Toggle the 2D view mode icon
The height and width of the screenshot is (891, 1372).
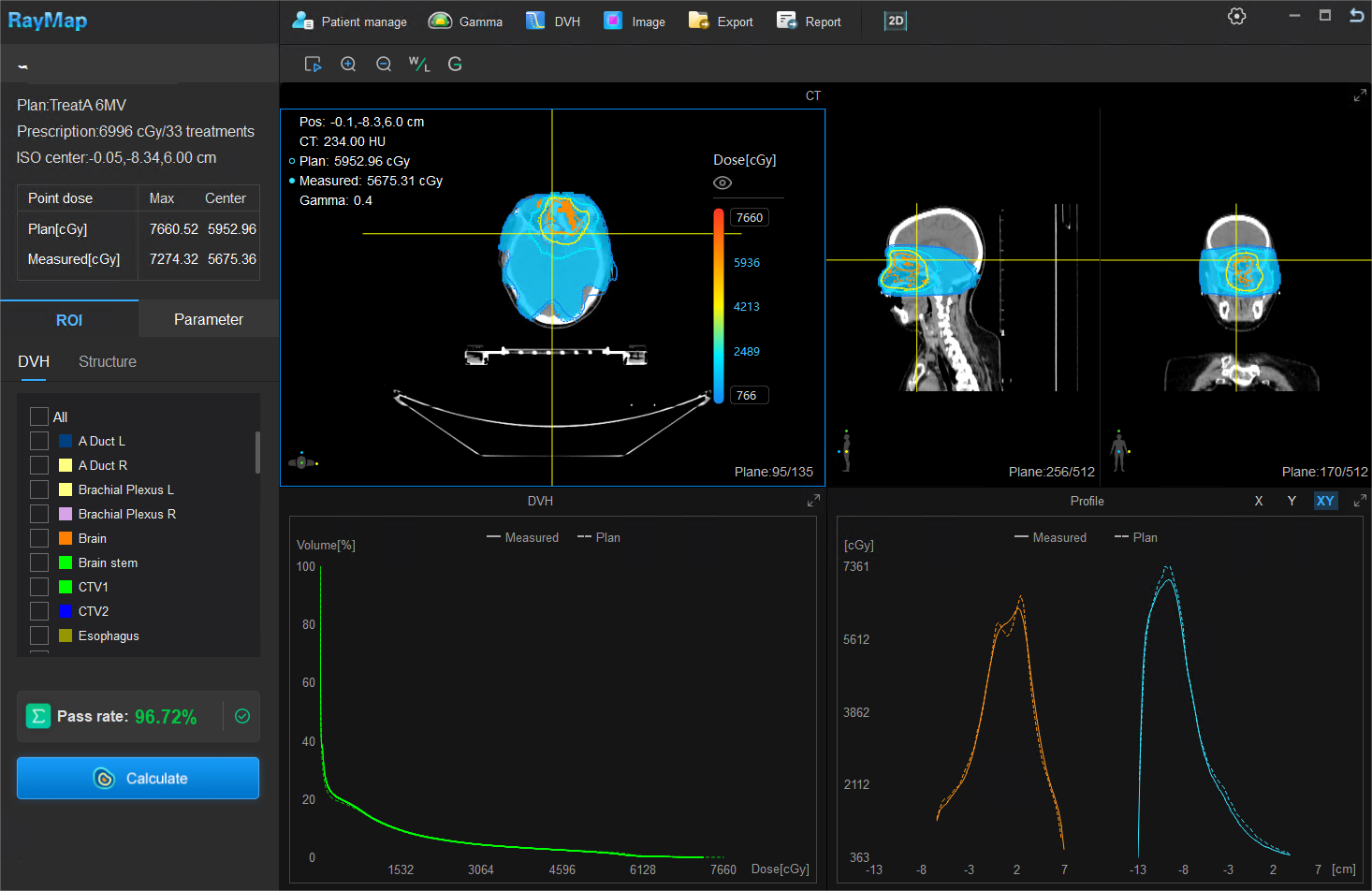pos(896,21)
